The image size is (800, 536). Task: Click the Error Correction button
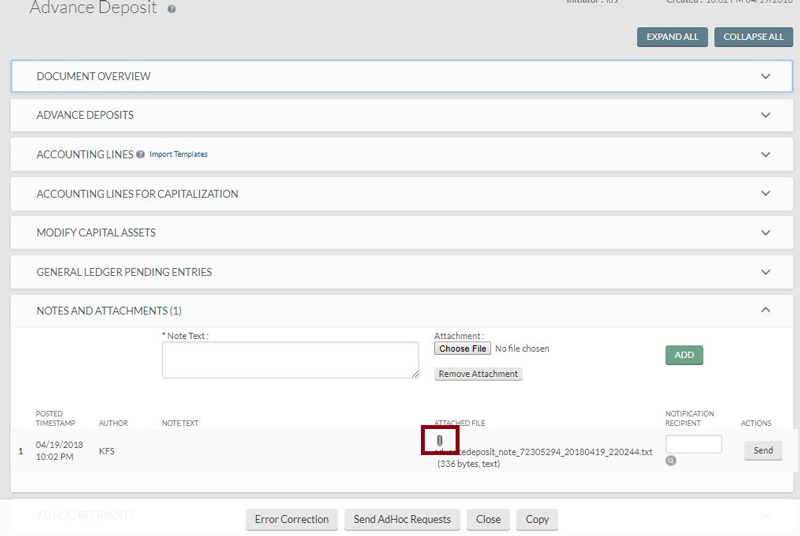[291, 520]
